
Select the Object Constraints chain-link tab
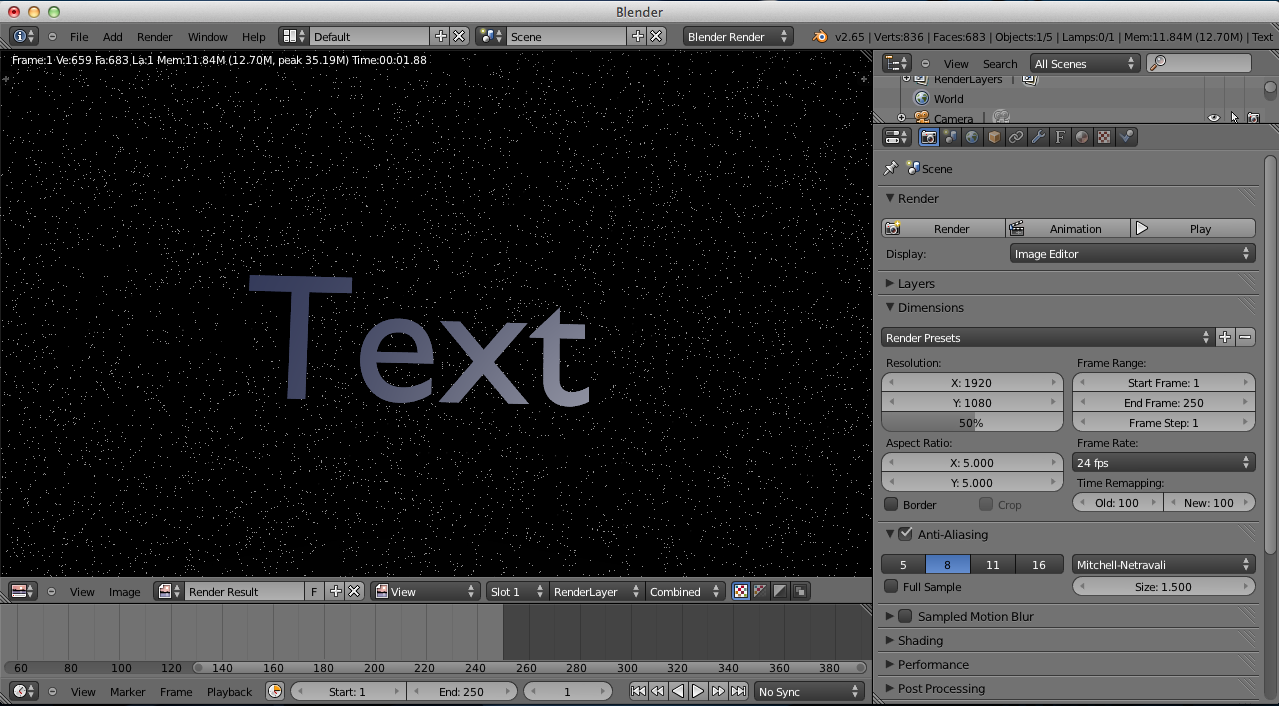click(1015, 137)
